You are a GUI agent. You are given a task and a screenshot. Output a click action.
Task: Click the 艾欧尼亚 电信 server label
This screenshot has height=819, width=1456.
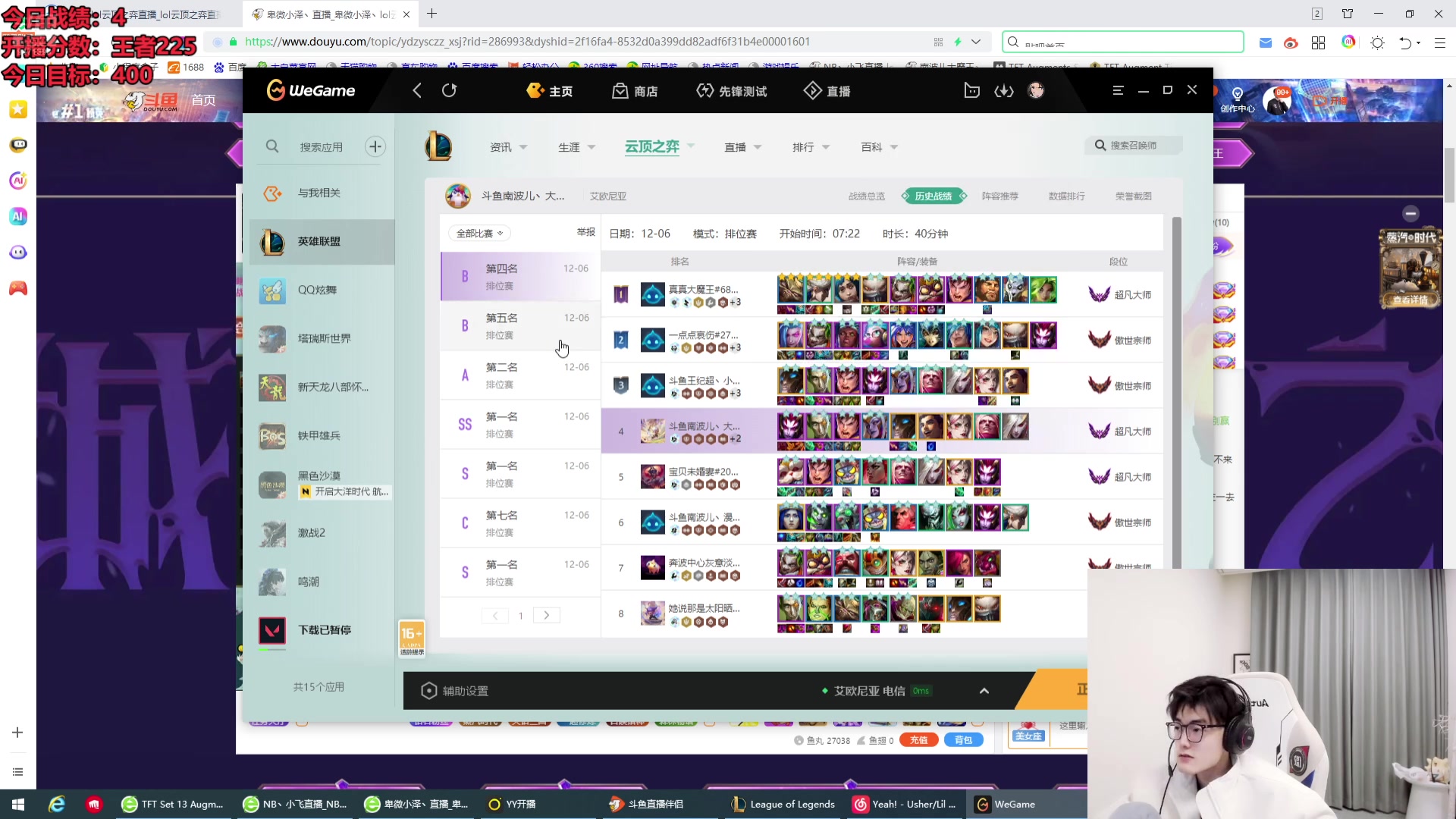point(869,691)
